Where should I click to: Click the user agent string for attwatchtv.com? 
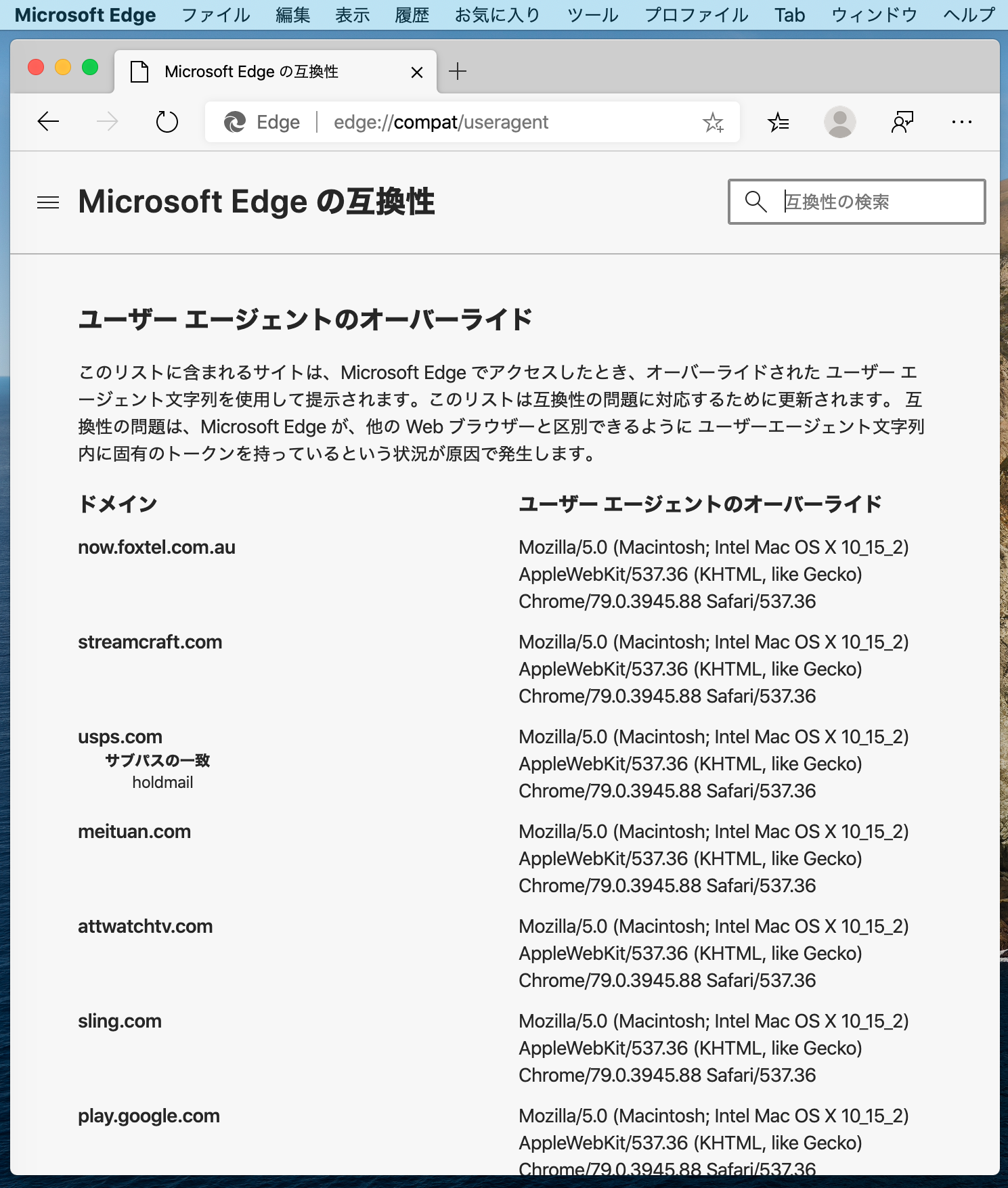click(714, 953)
